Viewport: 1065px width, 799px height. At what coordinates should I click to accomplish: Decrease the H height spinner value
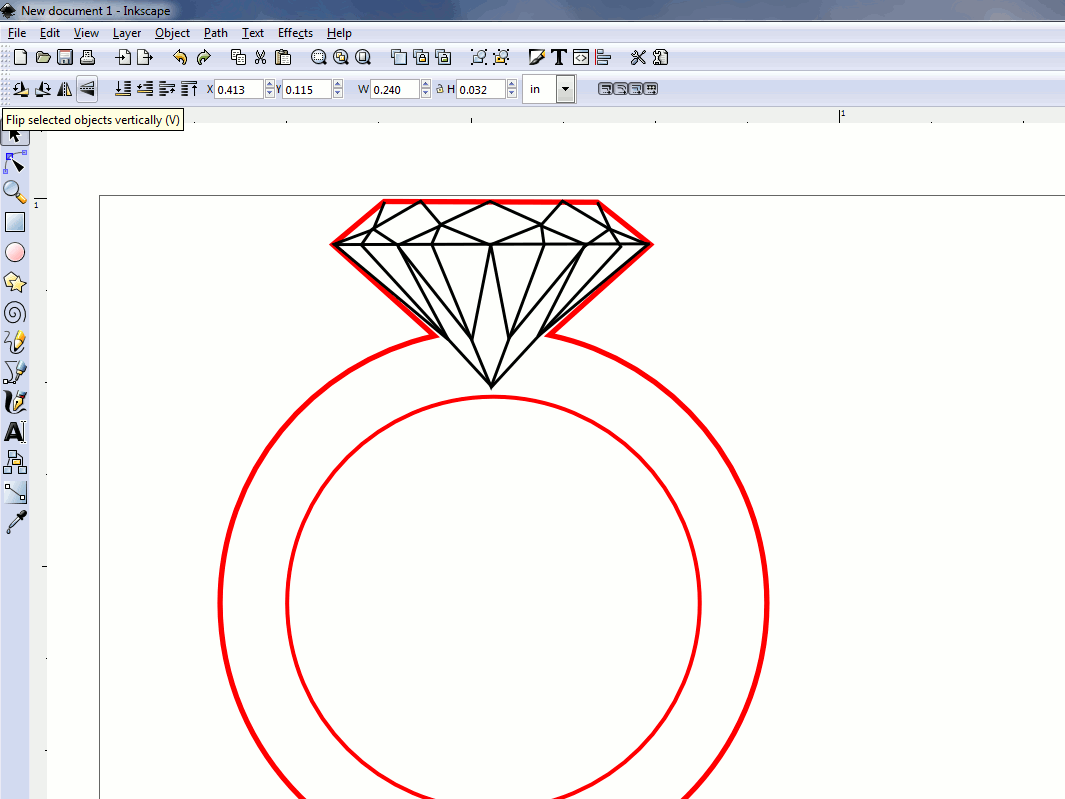tap(512, 94)
